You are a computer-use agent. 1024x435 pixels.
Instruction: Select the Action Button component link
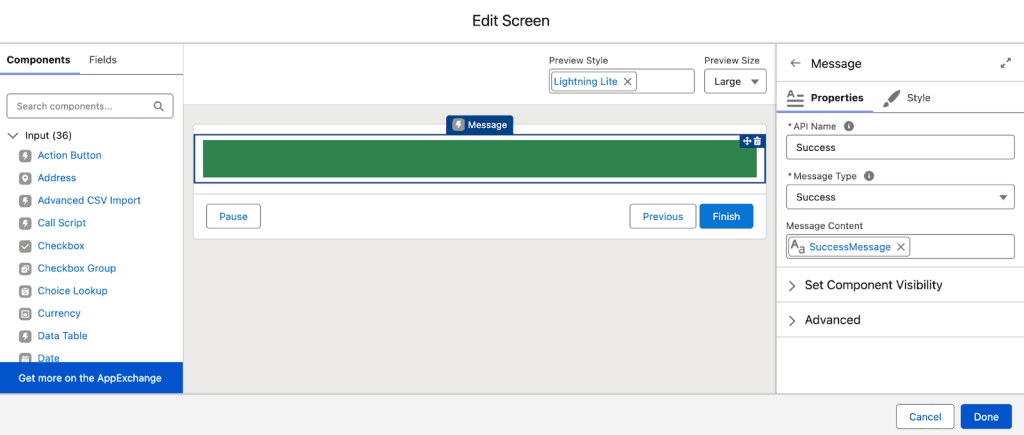point(69,155)
